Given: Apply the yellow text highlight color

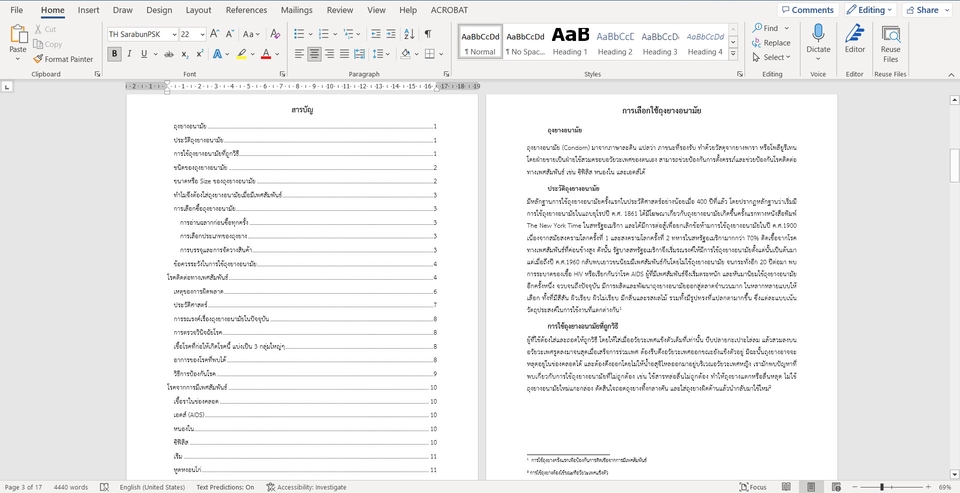Looking at the screenshot, I should (x=242, y=55).
